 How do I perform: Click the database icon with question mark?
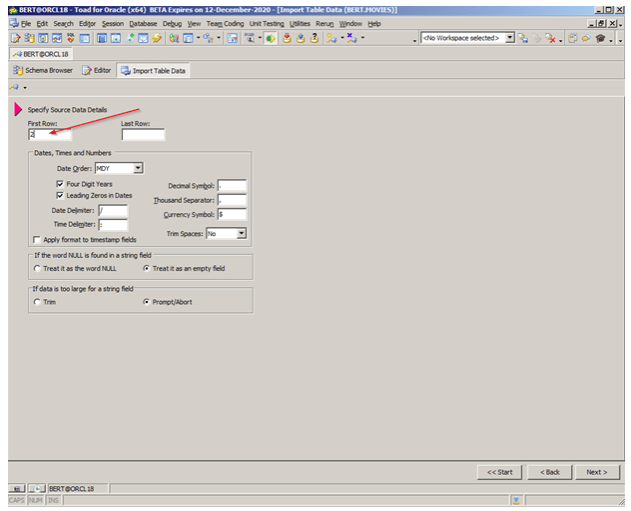tap(314, 38)
